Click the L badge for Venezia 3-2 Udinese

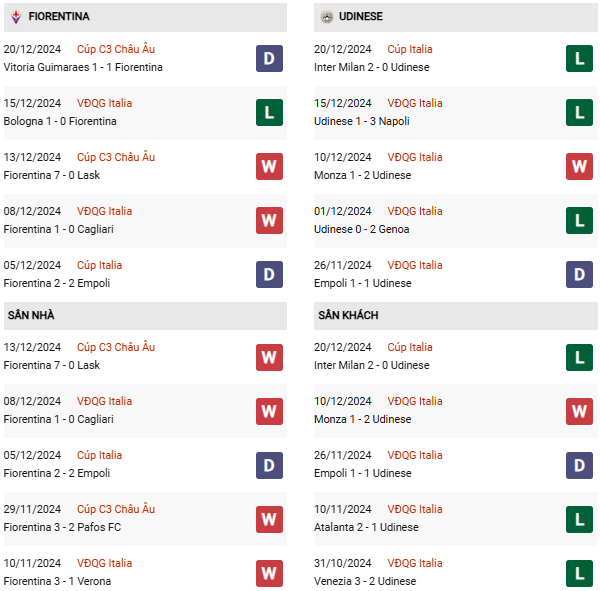[579, 573]
